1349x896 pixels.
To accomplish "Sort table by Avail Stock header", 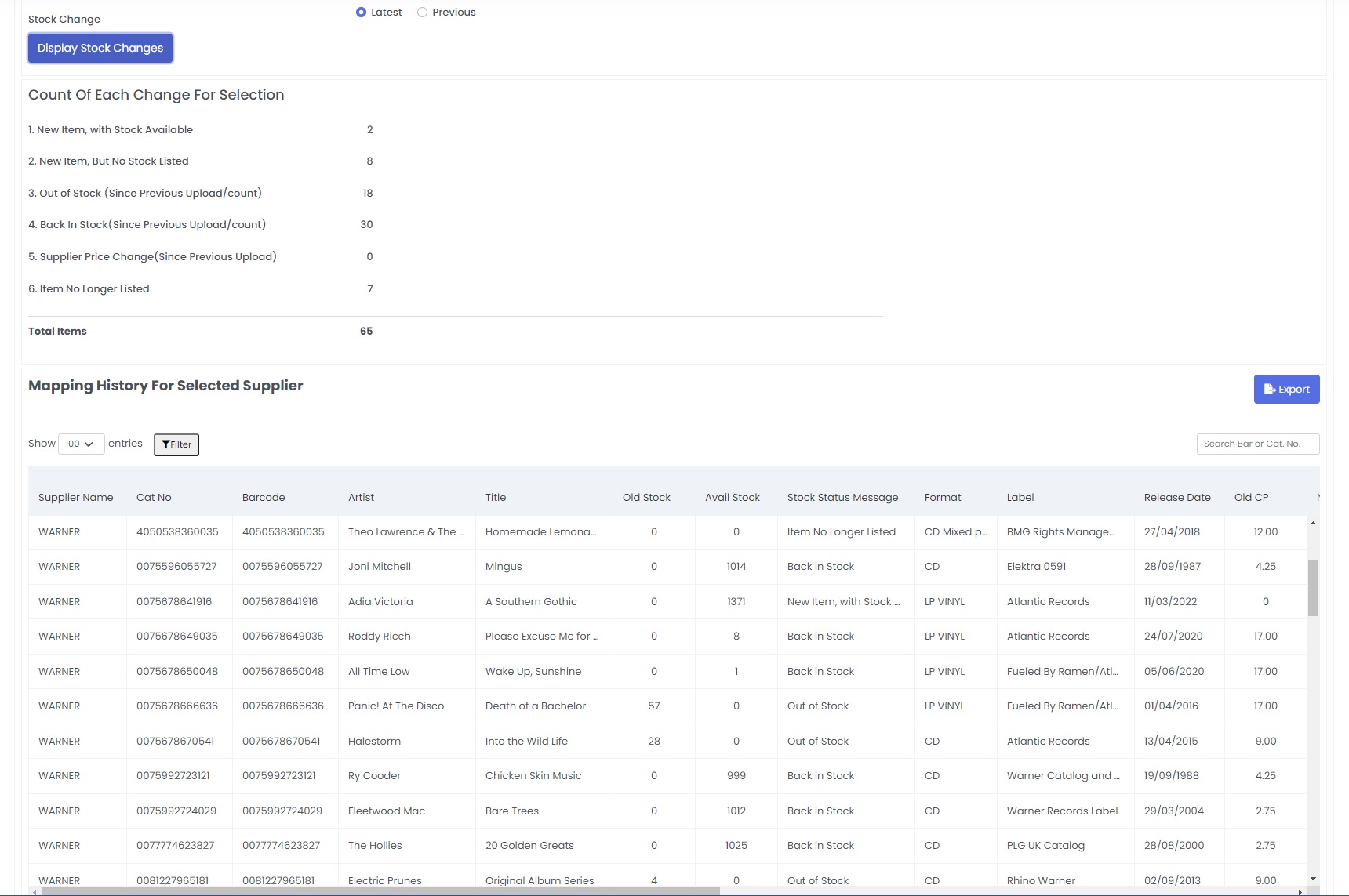I will tap(732, 498).
